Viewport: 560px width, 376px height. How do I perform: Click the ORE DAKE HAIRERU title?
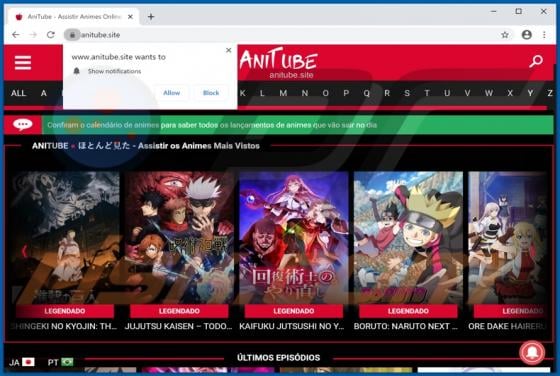(x=508, y=326)
